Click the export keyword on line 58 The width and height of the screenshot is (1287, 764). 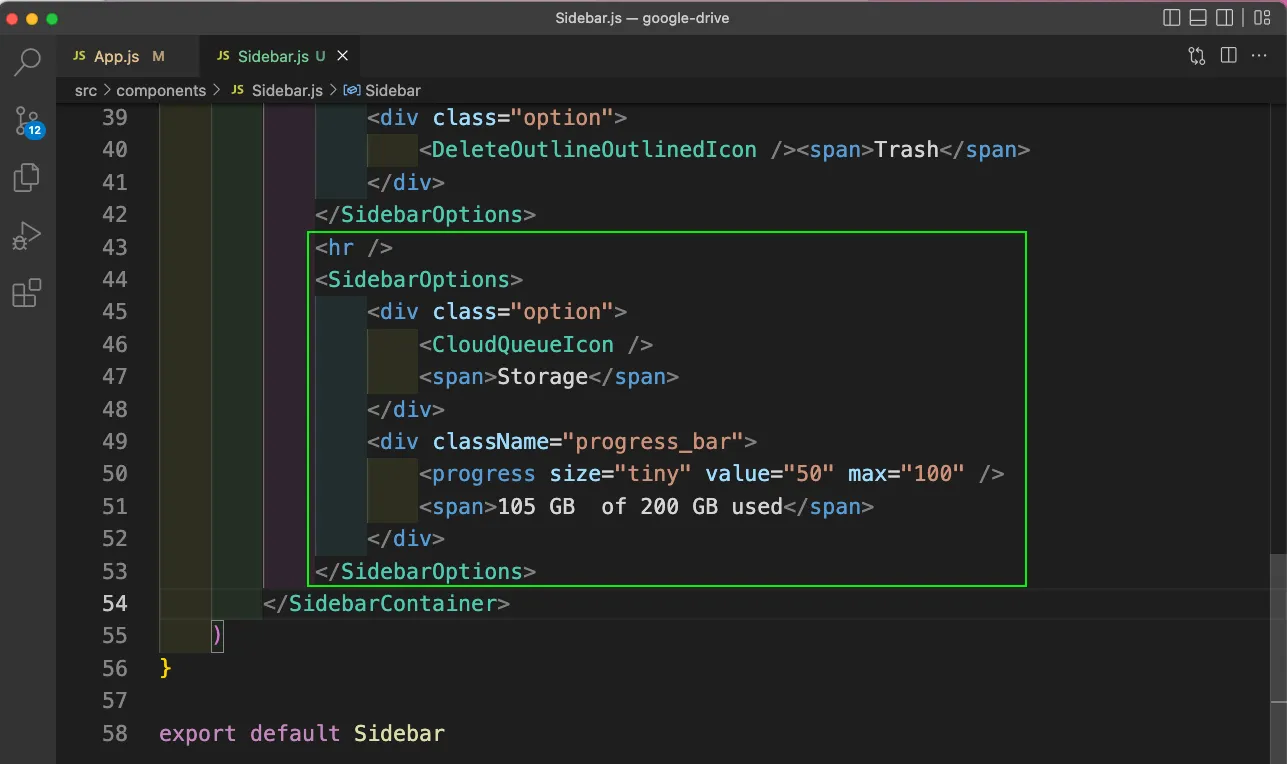tap(198, 733)
